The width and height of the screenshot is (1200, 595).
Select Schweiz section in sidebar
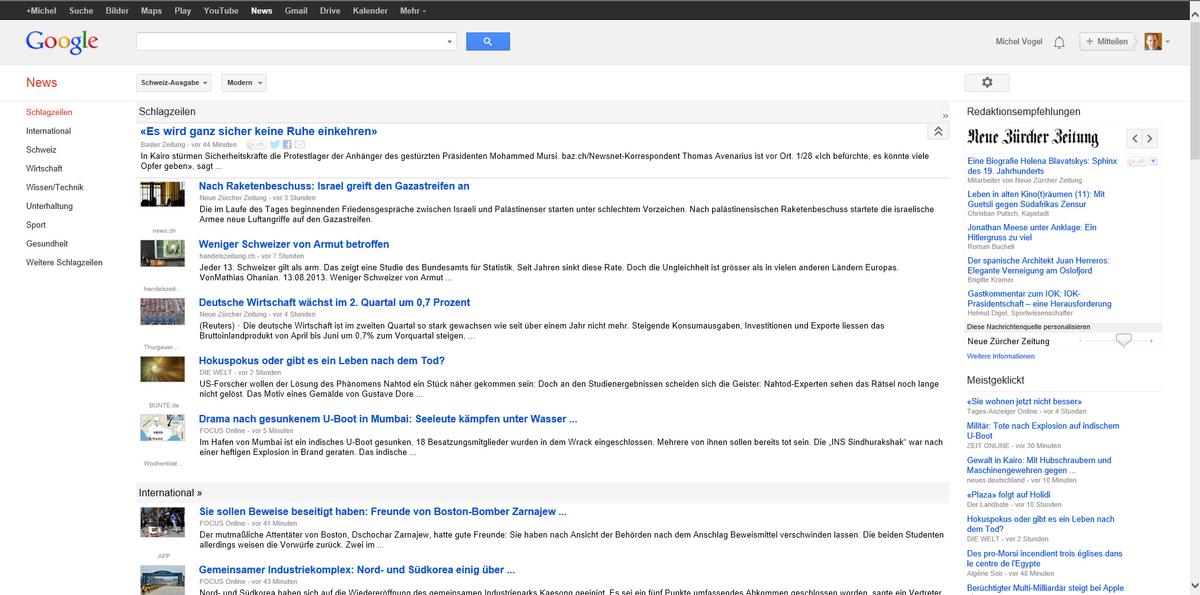[x=41, y=150]
